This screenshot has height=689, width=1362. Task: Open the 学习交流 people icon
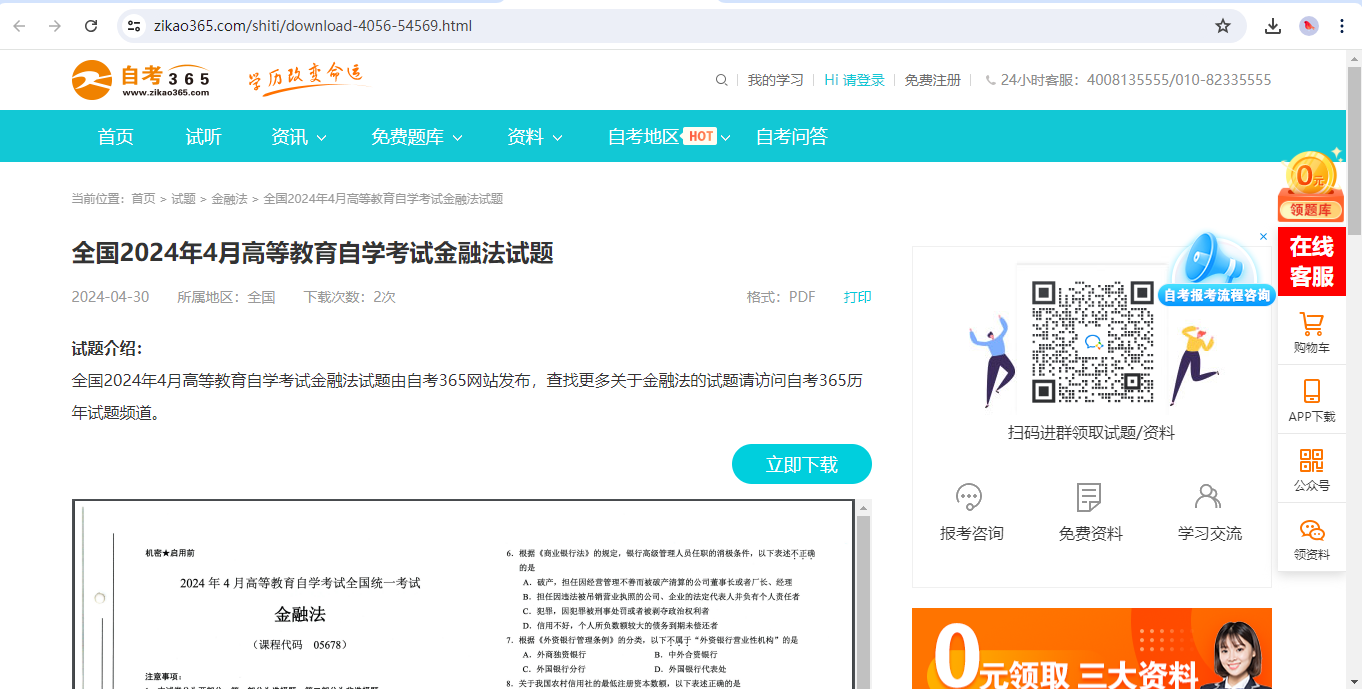(1209, 497)
